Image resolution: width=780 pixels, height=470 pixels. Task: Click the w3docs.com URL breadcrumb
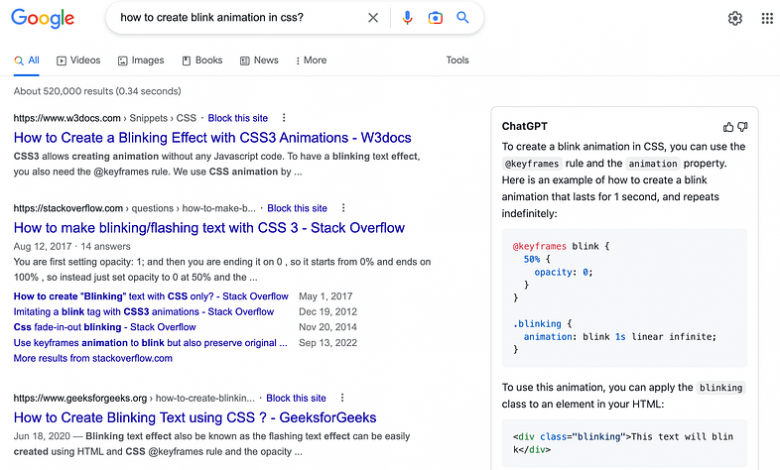pos(105,118)
